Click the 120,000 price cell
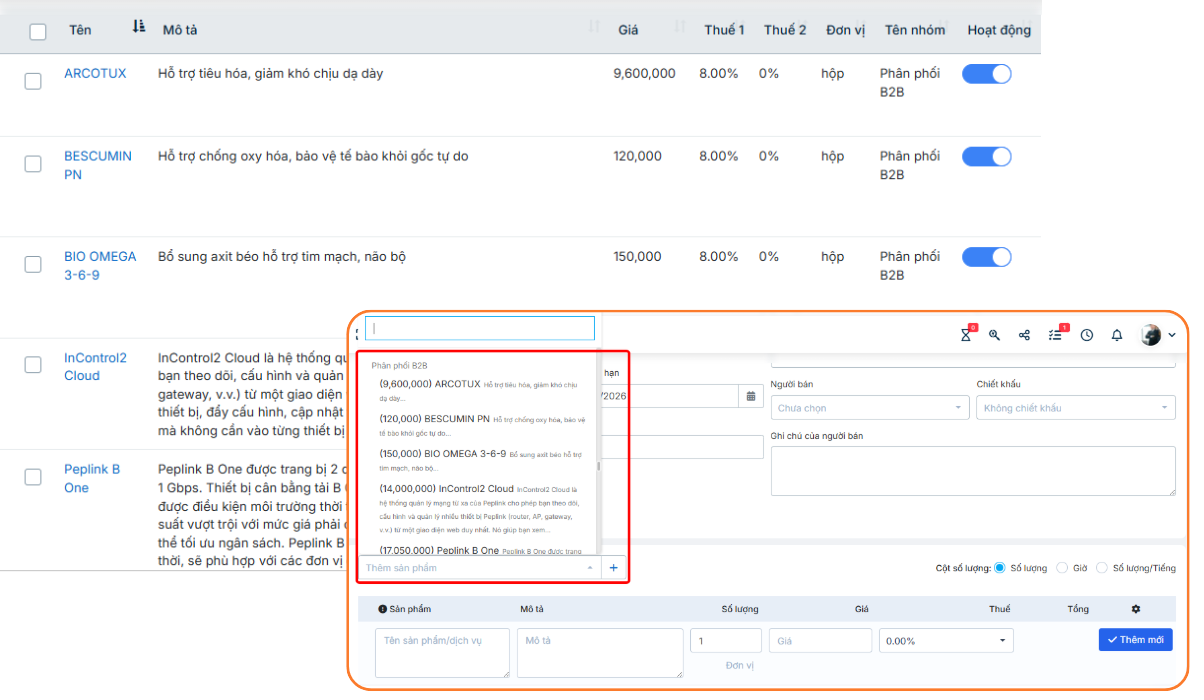1204x700 pixels. coord(638,156)
